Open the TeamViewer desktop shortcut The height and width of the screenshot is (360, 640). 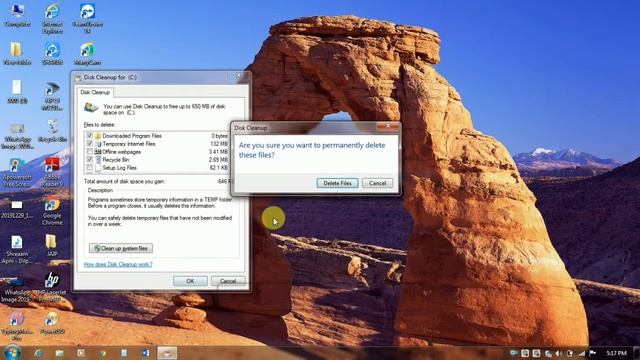(87, 17)
